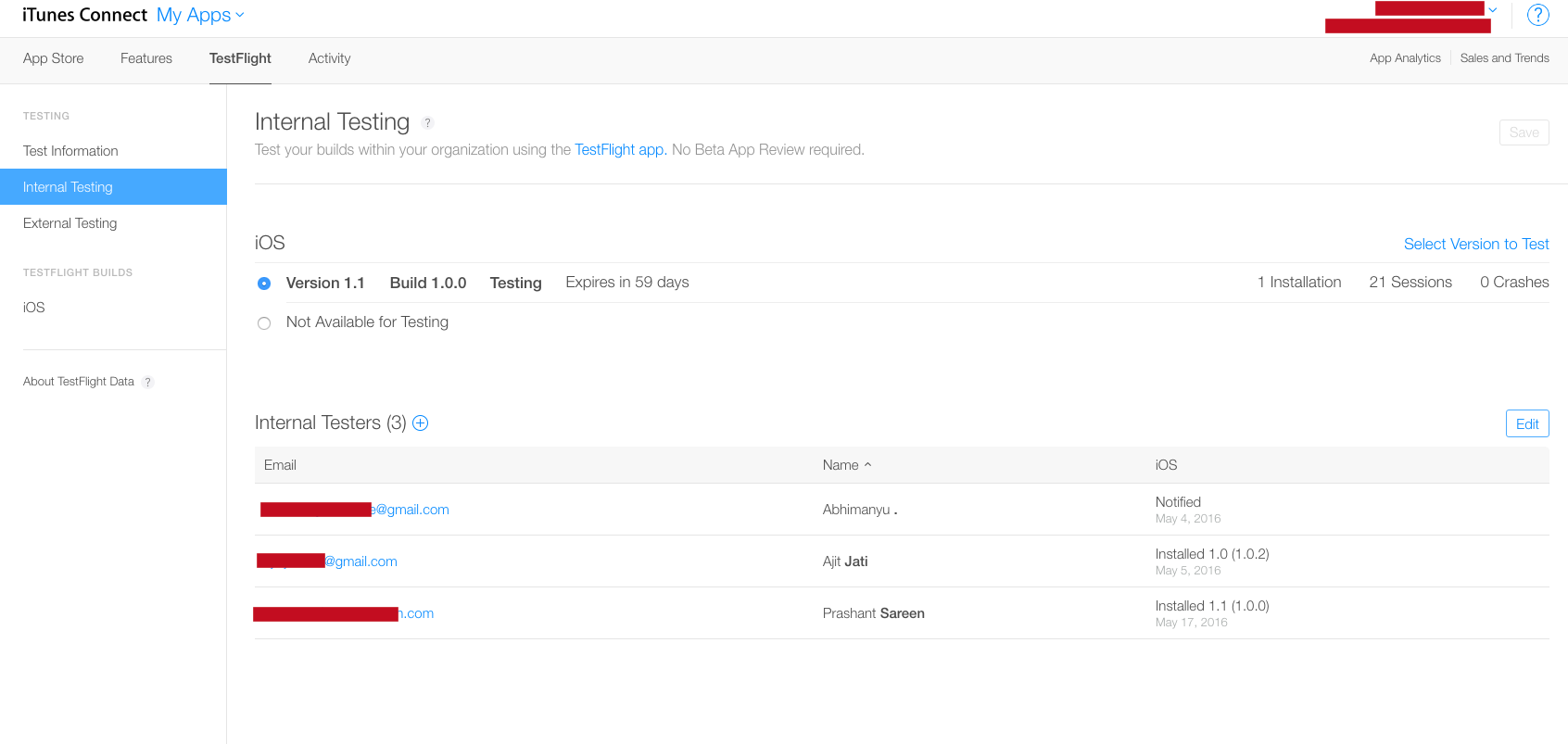Follow the Select Version to Test link
The height and width of the screenshot is (744, 1568).
pyautogui.click(x=1476, y=244)
